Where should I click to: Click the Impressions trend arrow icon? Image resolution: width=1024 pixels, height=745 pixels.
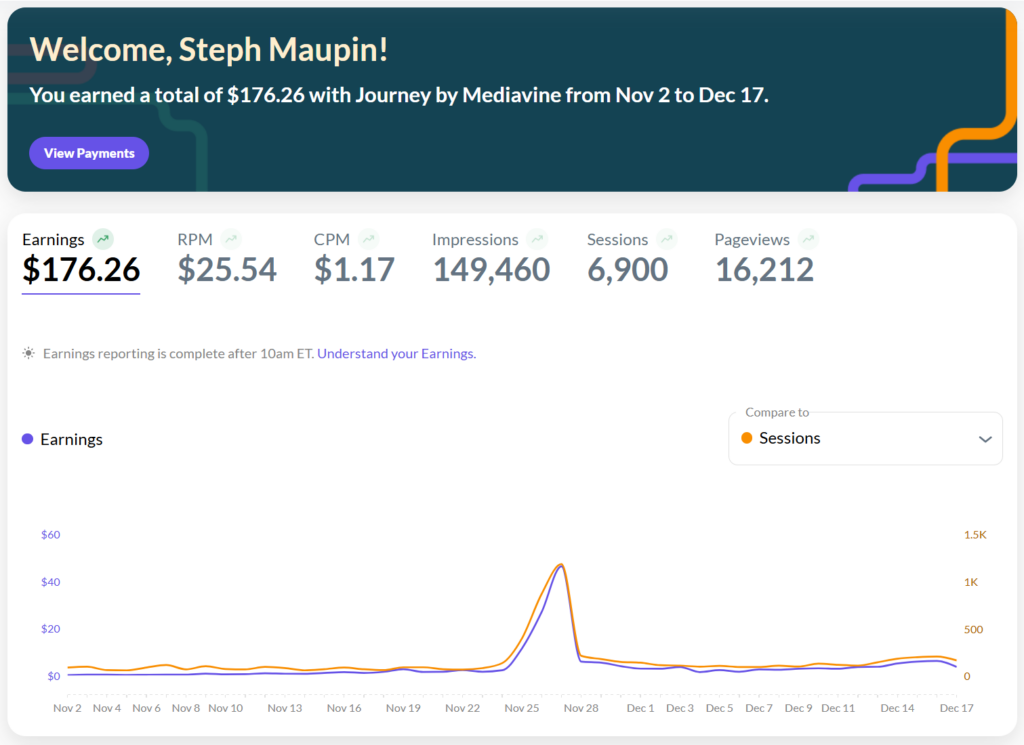click(538, 239)
